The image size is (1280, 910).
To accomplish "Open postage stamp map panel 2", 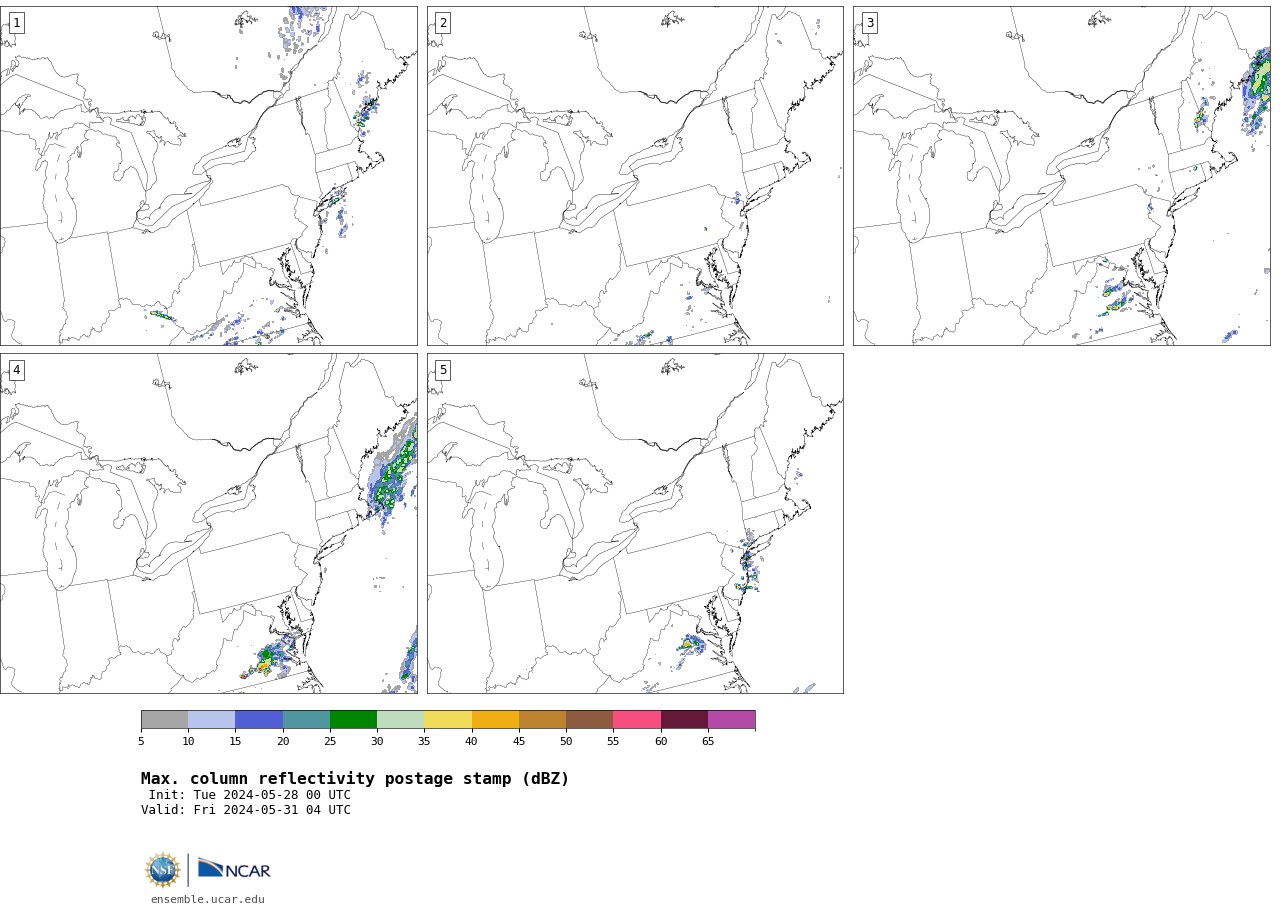I will (635, 176).
